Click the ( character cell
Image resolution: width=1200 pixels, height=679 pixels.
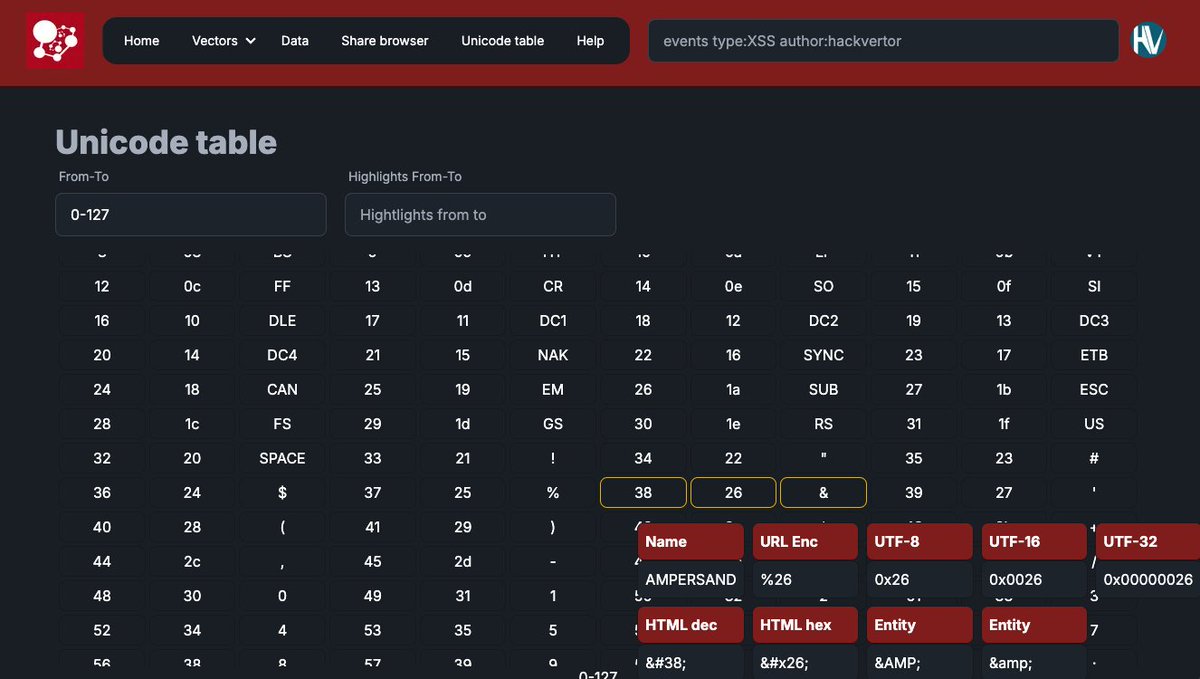(282, 527)
